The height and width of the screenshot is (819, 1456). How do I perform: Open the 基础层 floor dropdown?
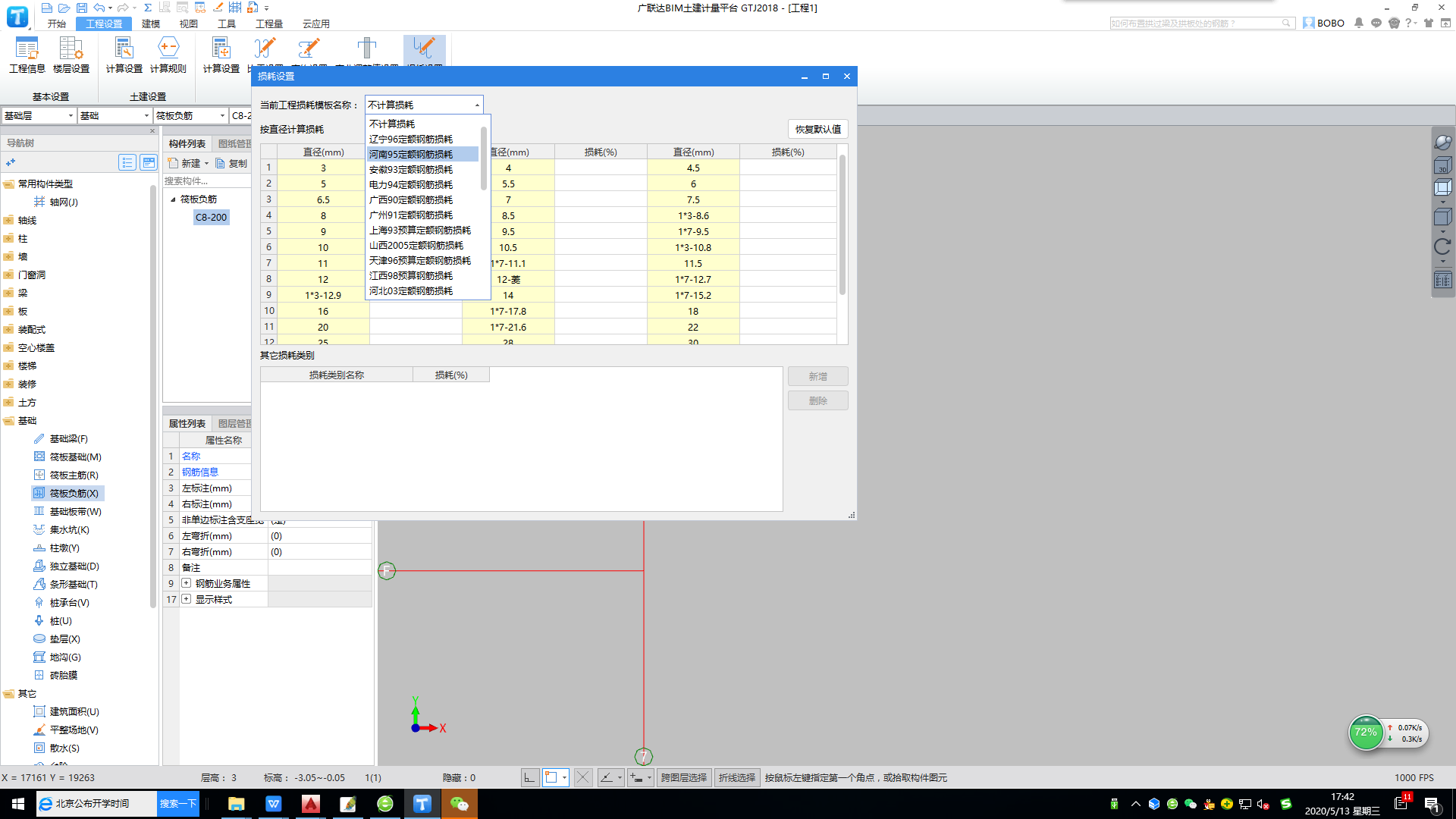click(x=38, y=115)
